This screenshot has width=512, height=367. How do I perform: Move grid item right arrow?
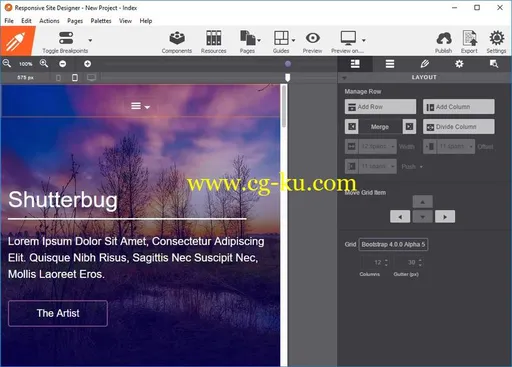click(445, 217)
